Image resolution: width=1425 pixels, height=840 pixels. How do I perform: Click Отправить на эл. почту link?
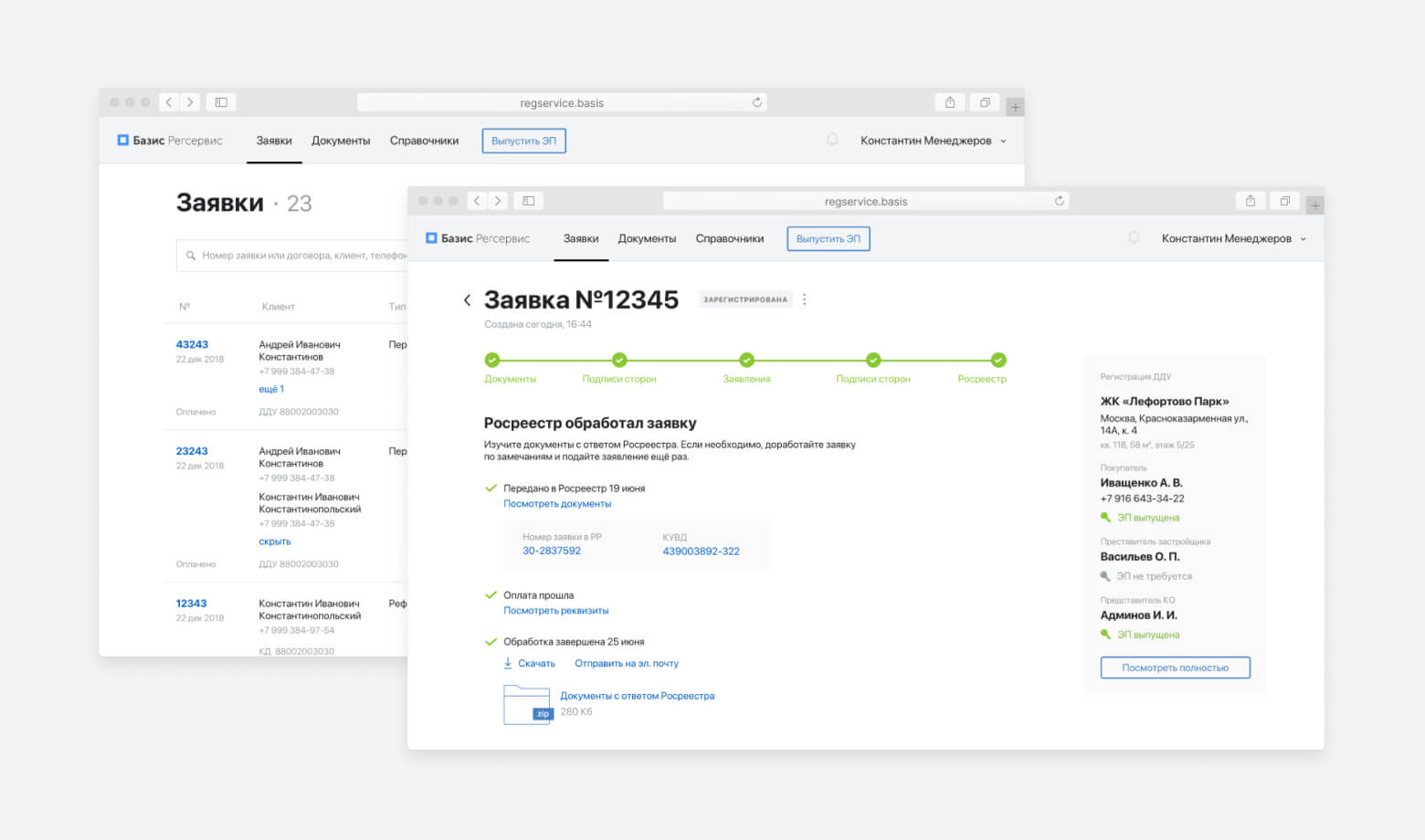pyautogui.click(x=627, y=664)
